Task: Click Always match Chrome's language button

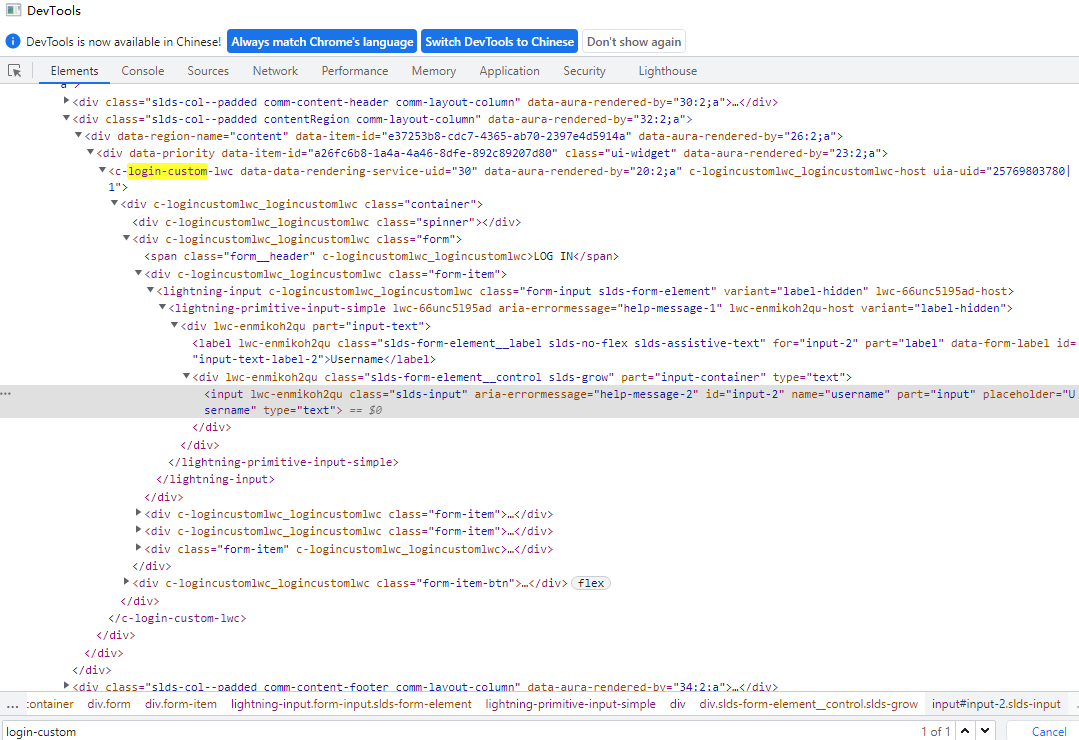Action: [322, 41]
